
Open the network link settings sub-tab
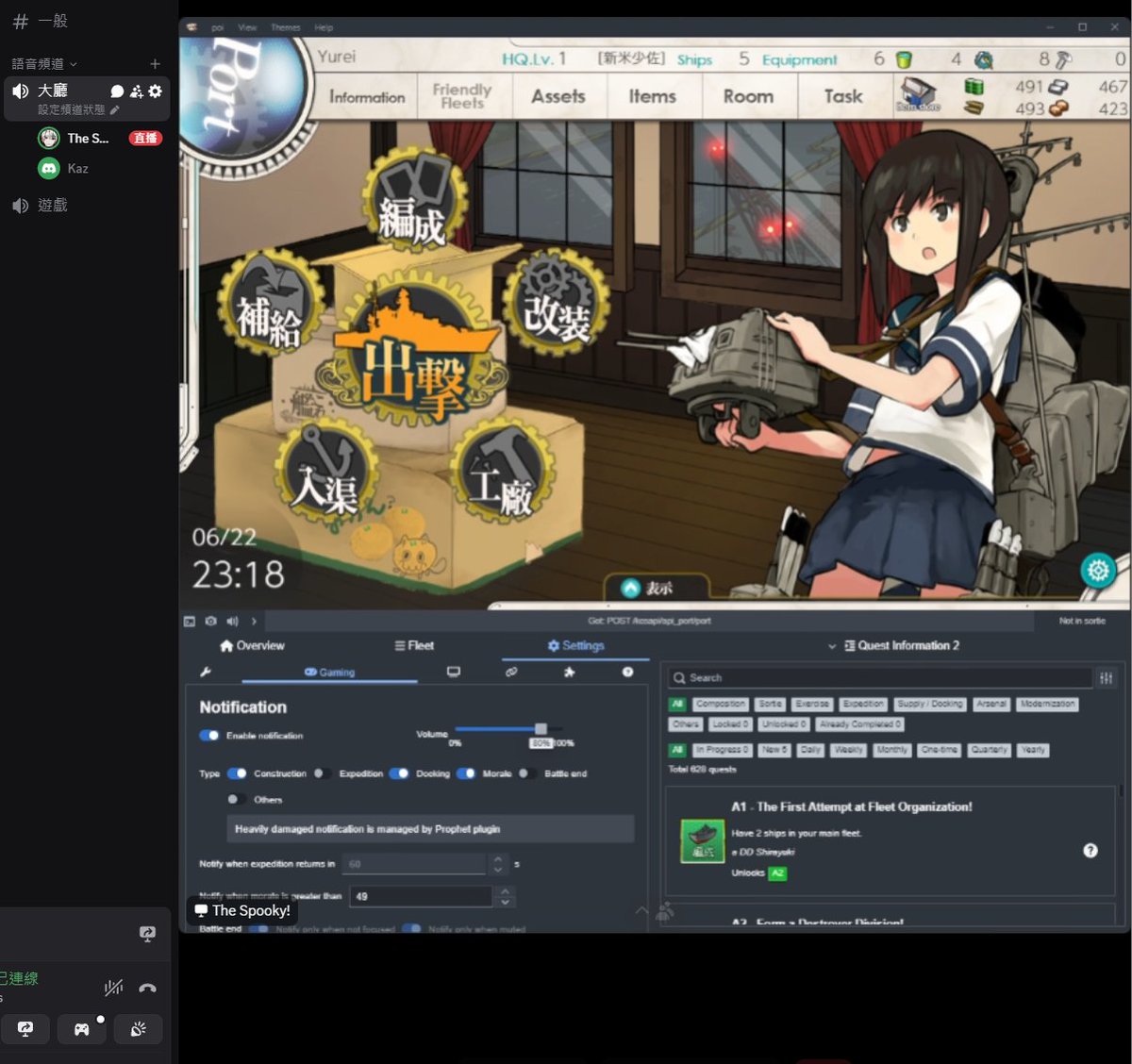click(x=511, y=672)
